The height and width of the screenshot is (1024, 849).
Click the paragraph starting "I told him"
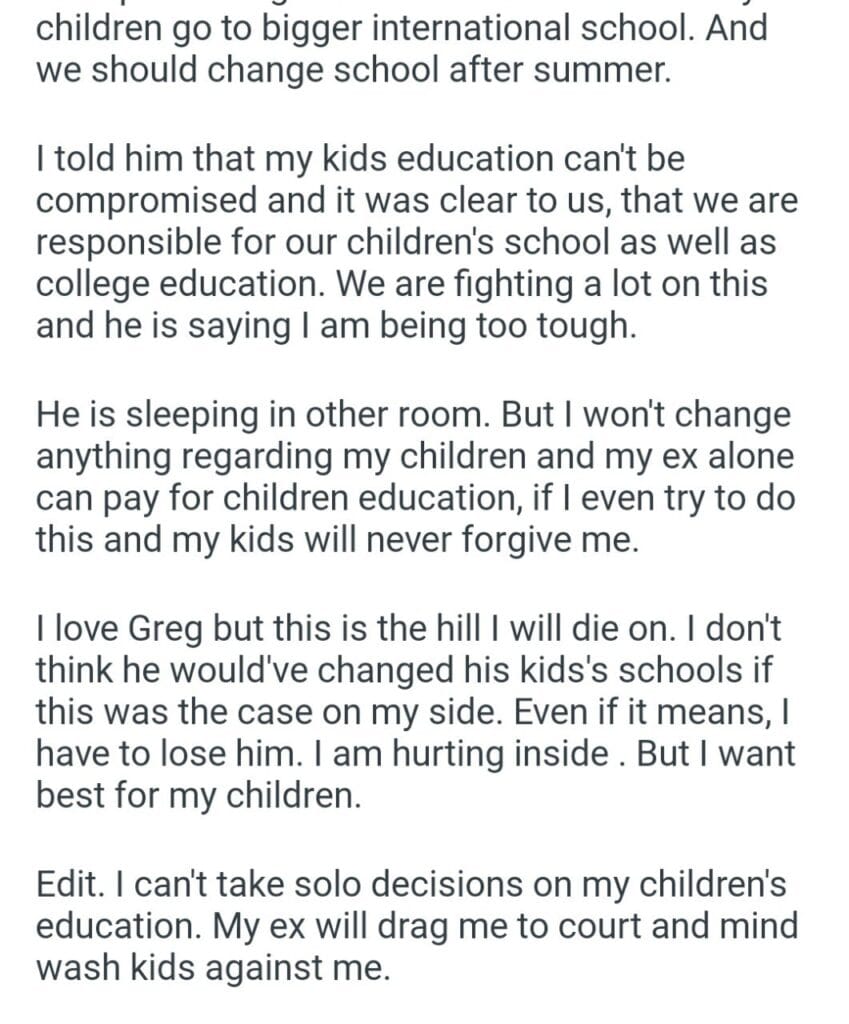coord(416,243)
